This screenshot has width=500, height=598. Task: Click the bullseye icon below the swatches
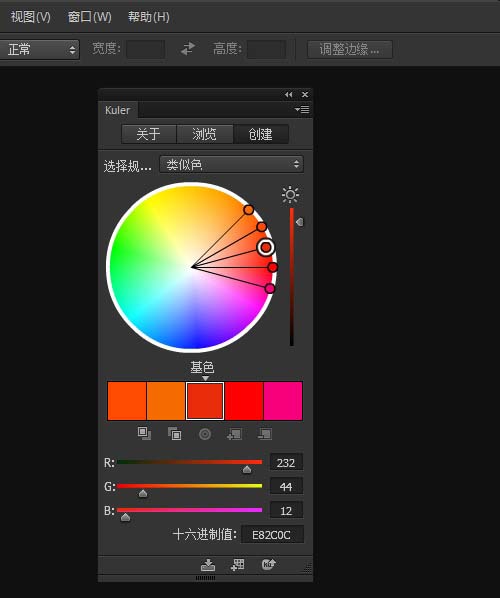coord(205,434)
